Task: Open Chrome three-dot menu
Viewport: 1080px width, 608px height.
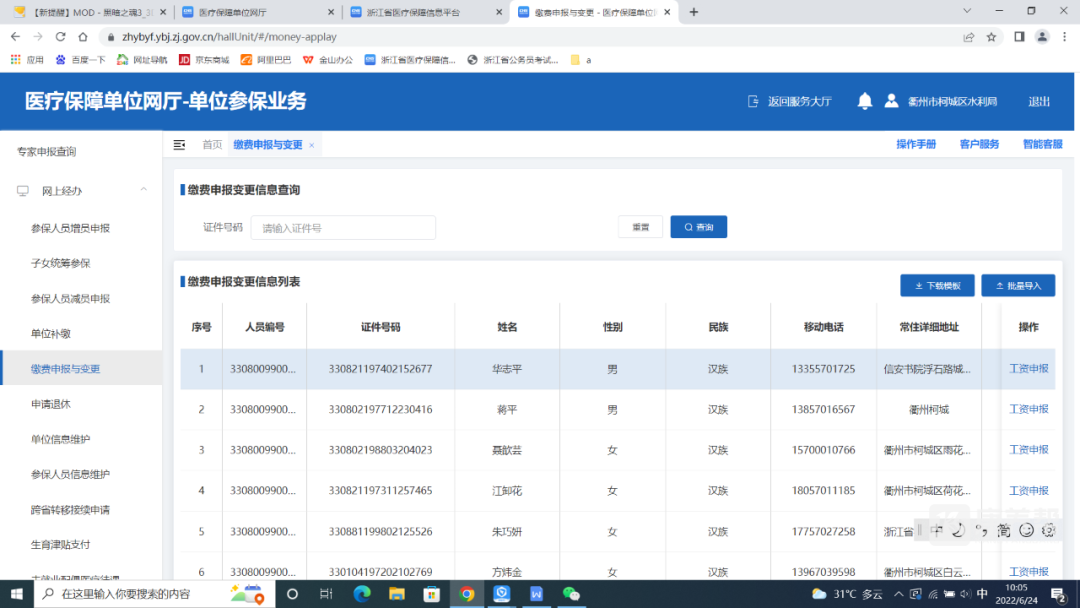Action: point(1065,37)
